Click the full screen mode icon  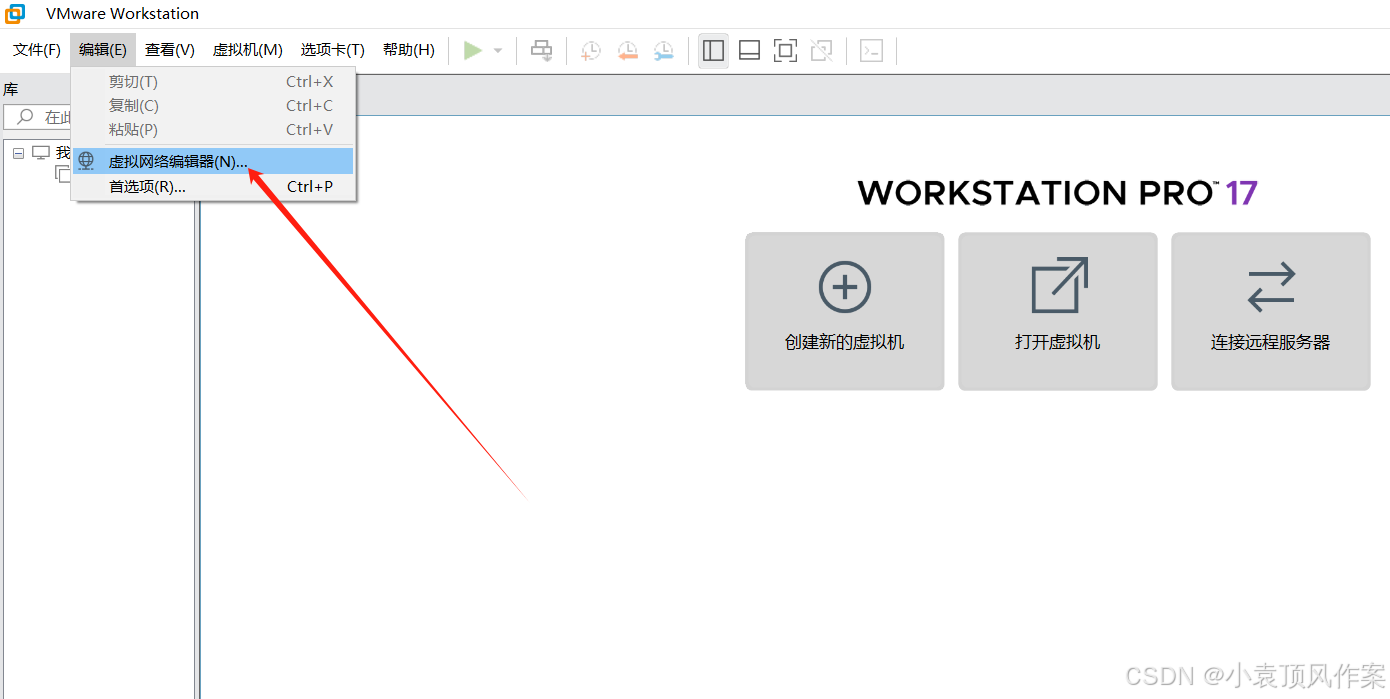tap(785, 50)
